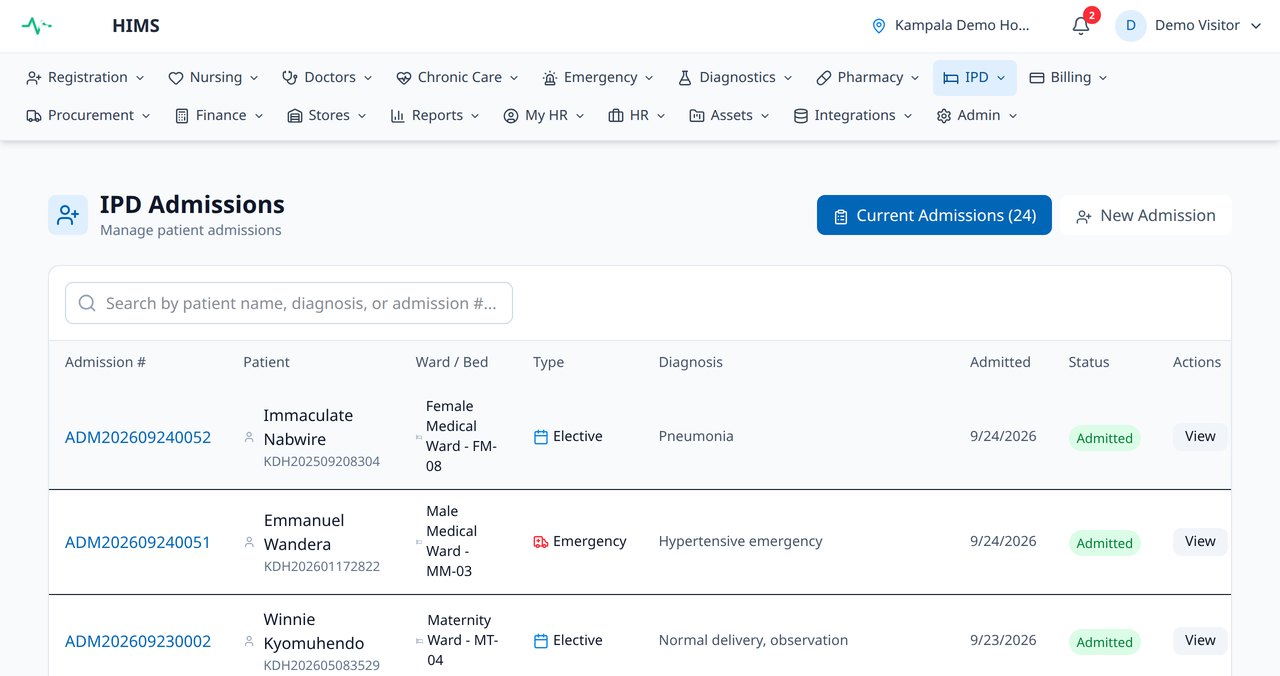Click the Billing credit card icon
The height and width of the screenshot is (676, 1280).
tap(1037, 78)
